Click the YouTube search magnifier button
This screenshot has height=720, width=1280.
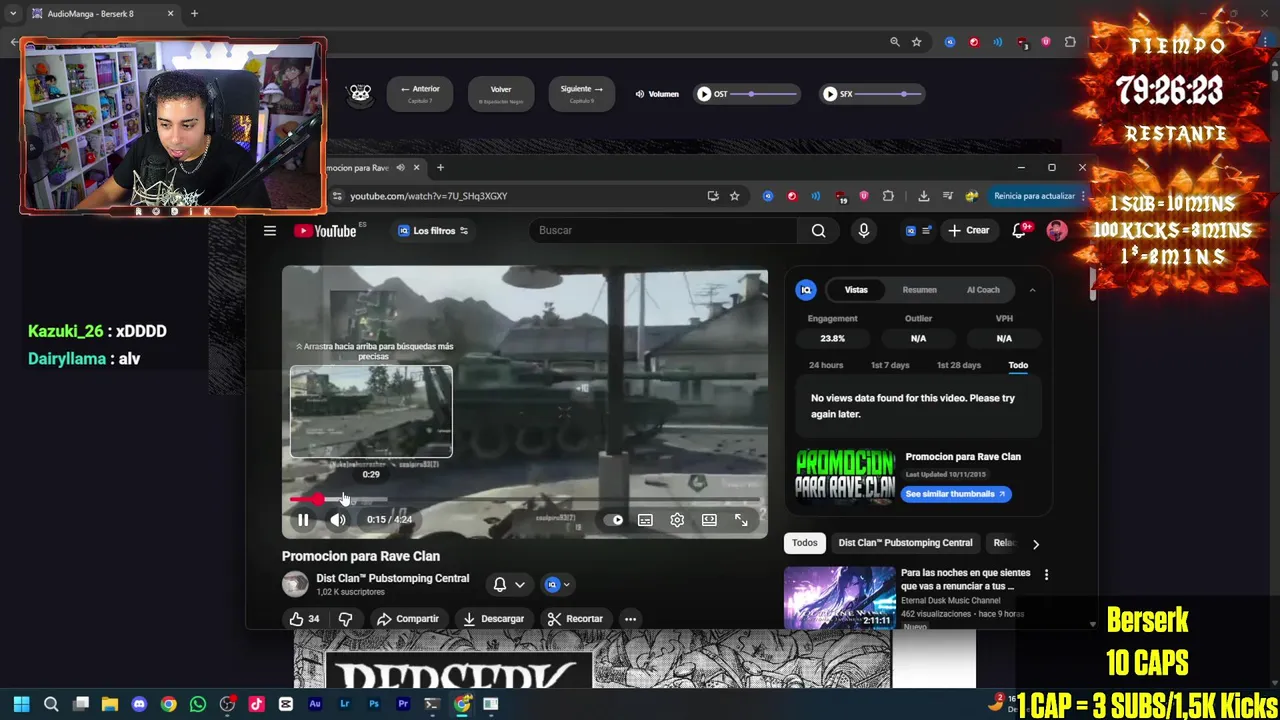pos(818,230)
